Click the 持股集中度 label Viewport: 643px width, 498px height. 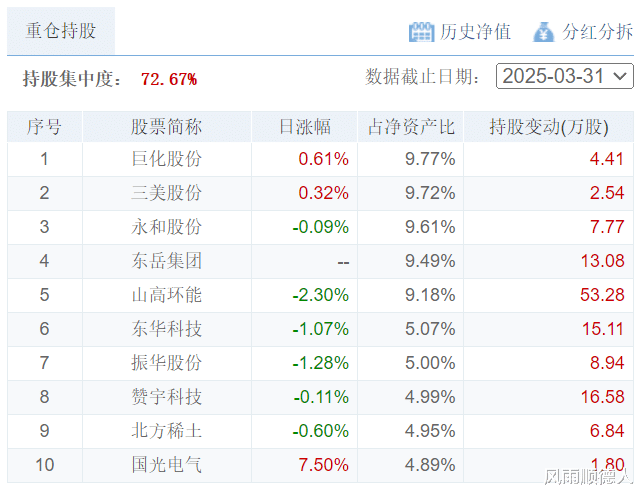point(72,79)
